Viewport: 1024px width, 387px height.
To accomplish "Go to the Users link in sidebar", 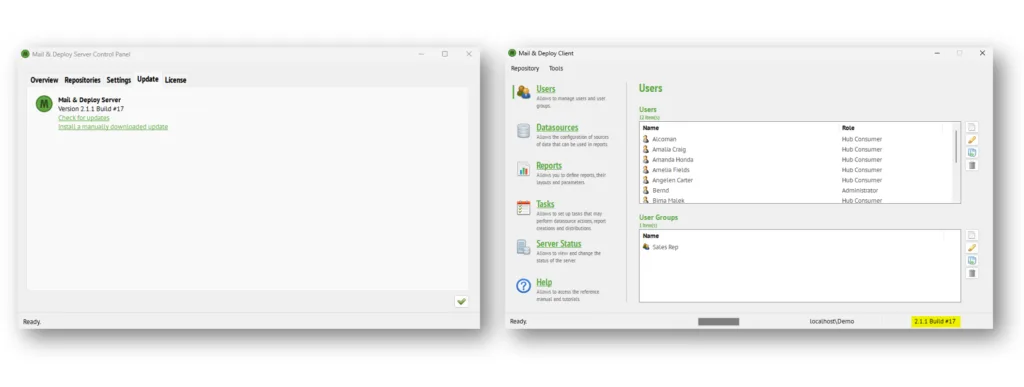I will pyautogui.click(x=546, y=89).
